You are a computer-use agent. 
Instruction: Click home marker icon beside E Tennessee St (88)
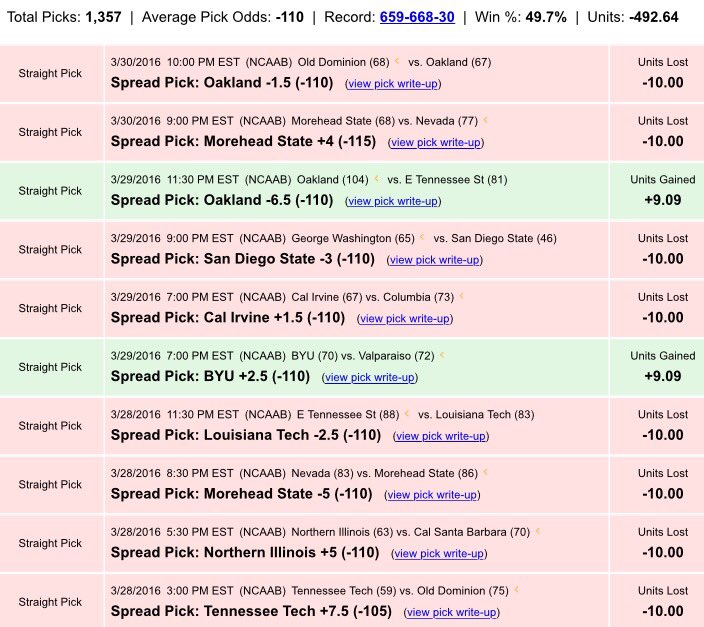407,413
